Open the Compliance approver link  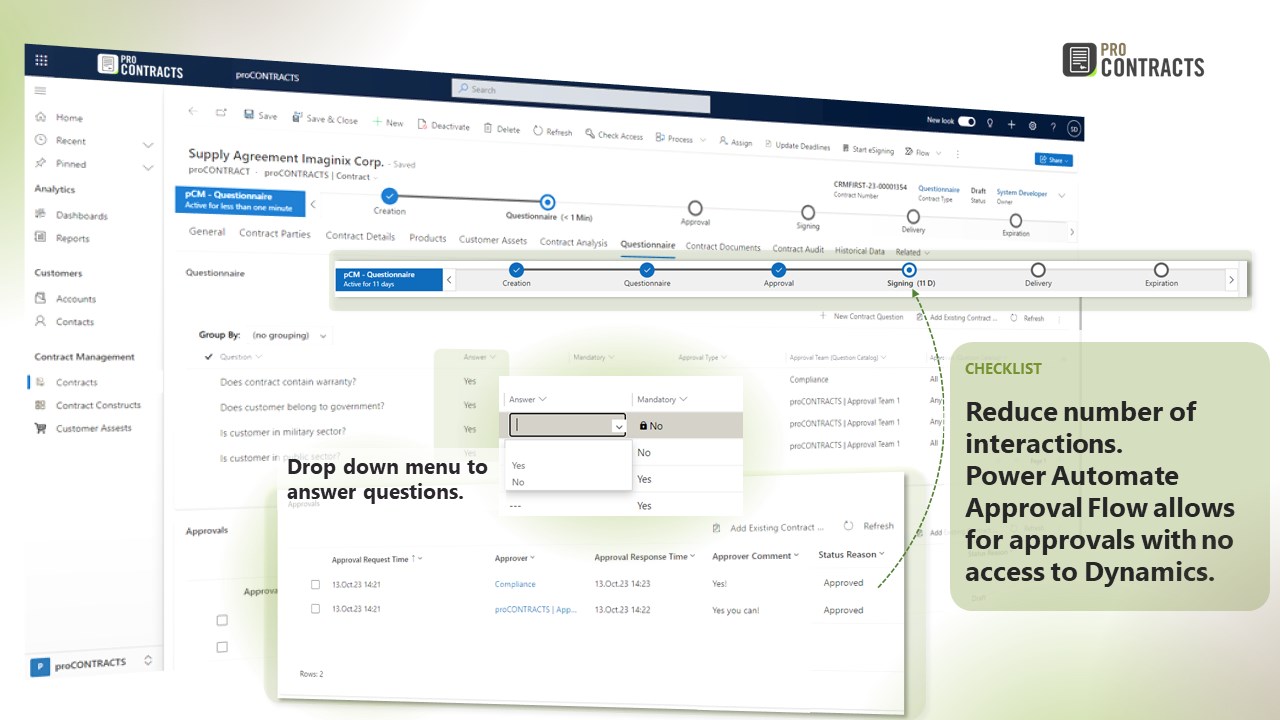515,584
